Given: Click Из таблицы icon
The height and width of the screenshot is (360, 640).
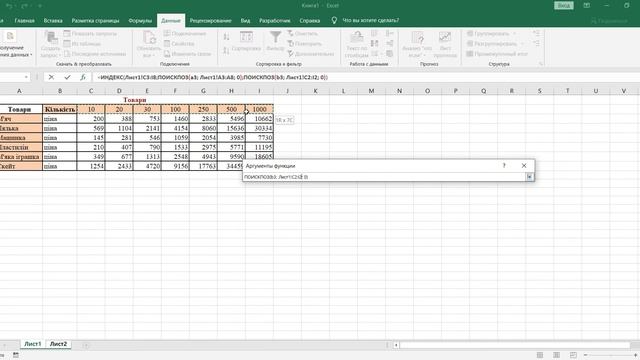Looking at the screenshot, I should click(67, 44).
